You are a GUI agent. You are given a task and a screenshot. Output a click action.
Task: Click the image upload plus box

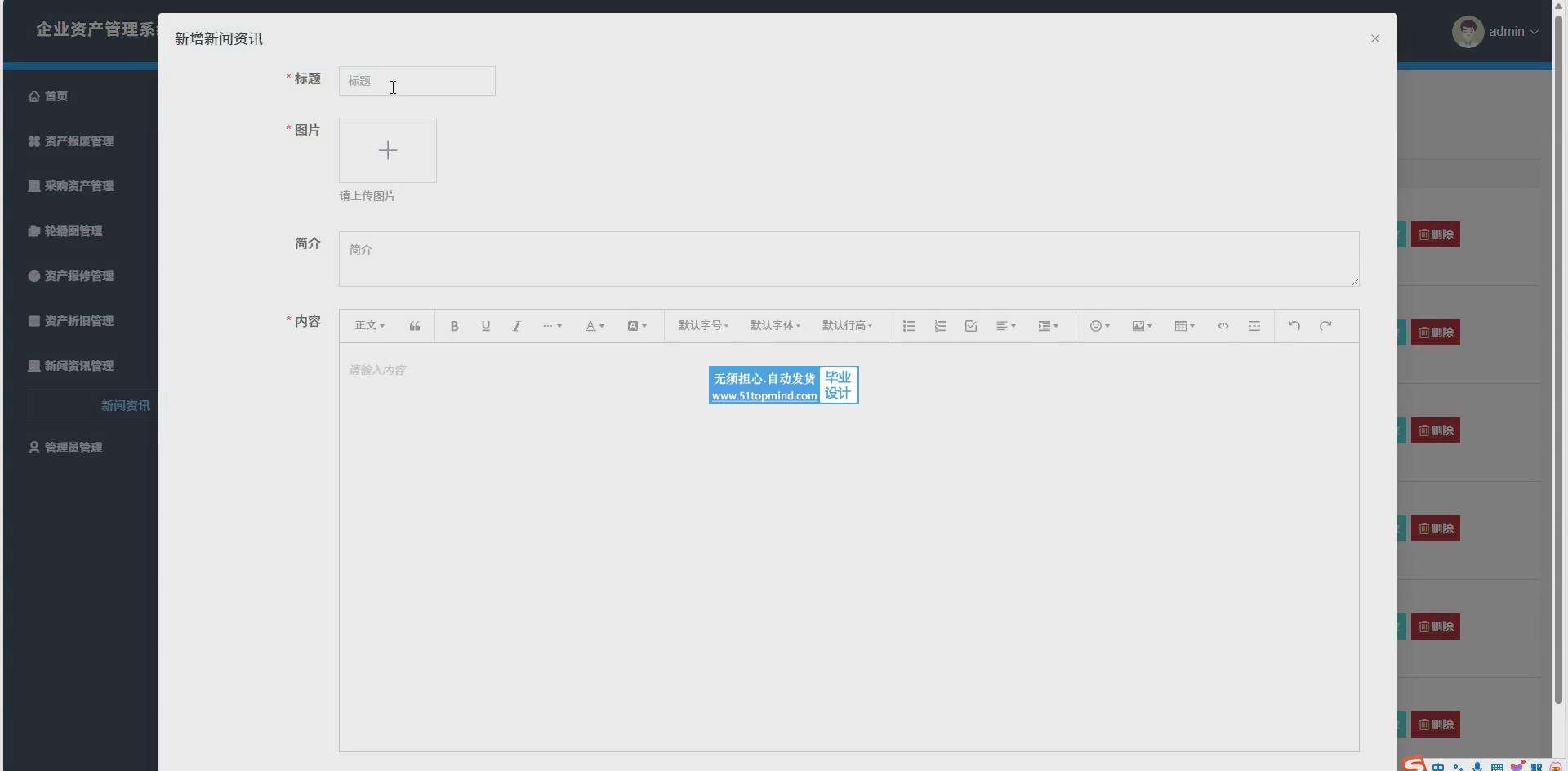click(x=388, y=150)
